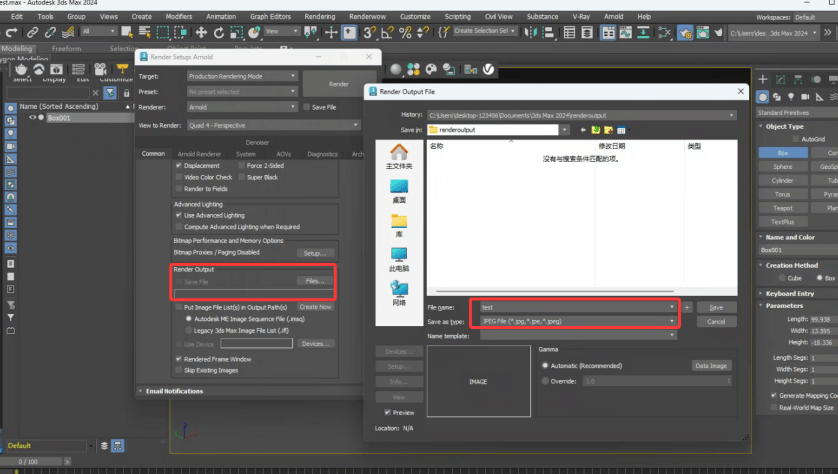This screenshot has height=474, width=838.
Task: Open the Schematic View icon
Action: point(643,33)
